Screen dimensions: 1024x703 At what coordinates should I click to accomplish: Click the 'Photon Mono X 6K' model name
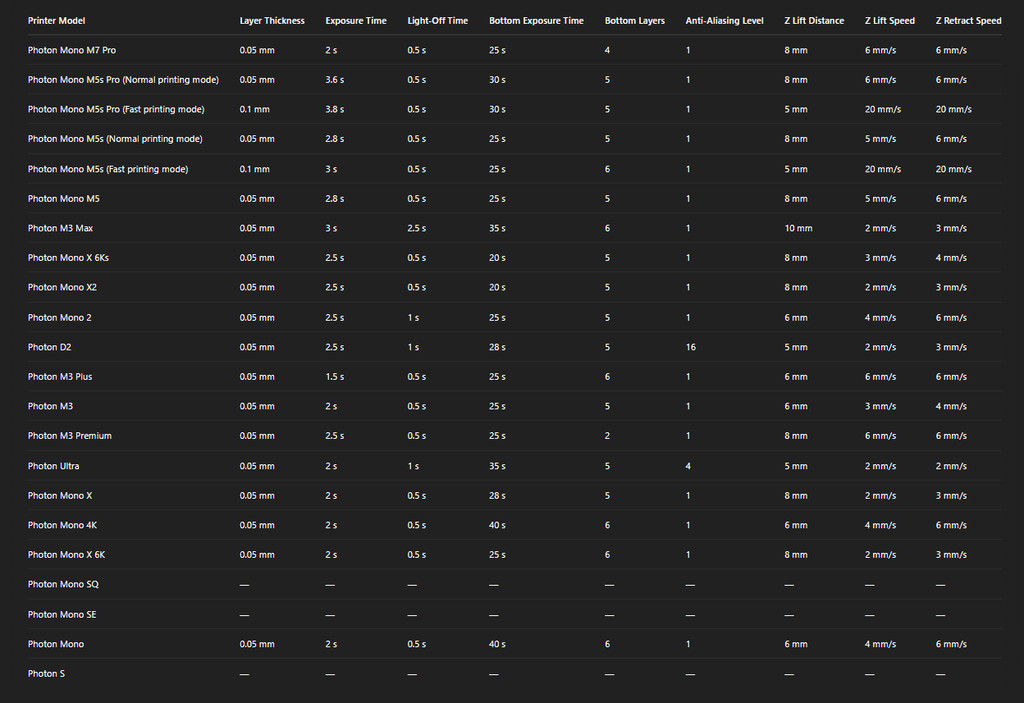coord(66,554)
